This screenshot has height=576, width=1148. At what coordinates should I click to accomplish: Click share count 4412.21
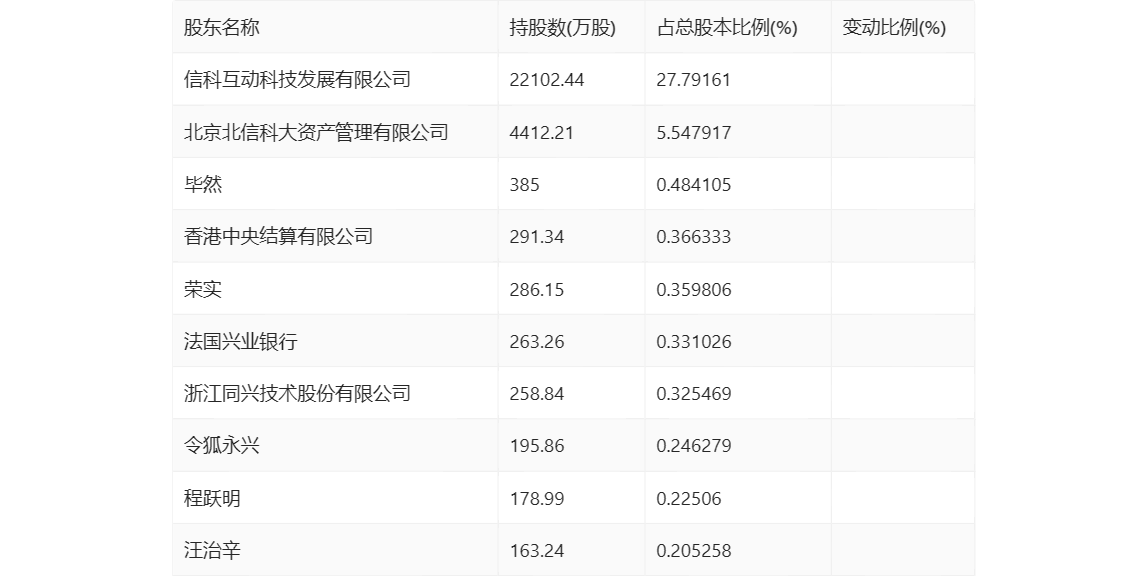(x=542, y=132)
